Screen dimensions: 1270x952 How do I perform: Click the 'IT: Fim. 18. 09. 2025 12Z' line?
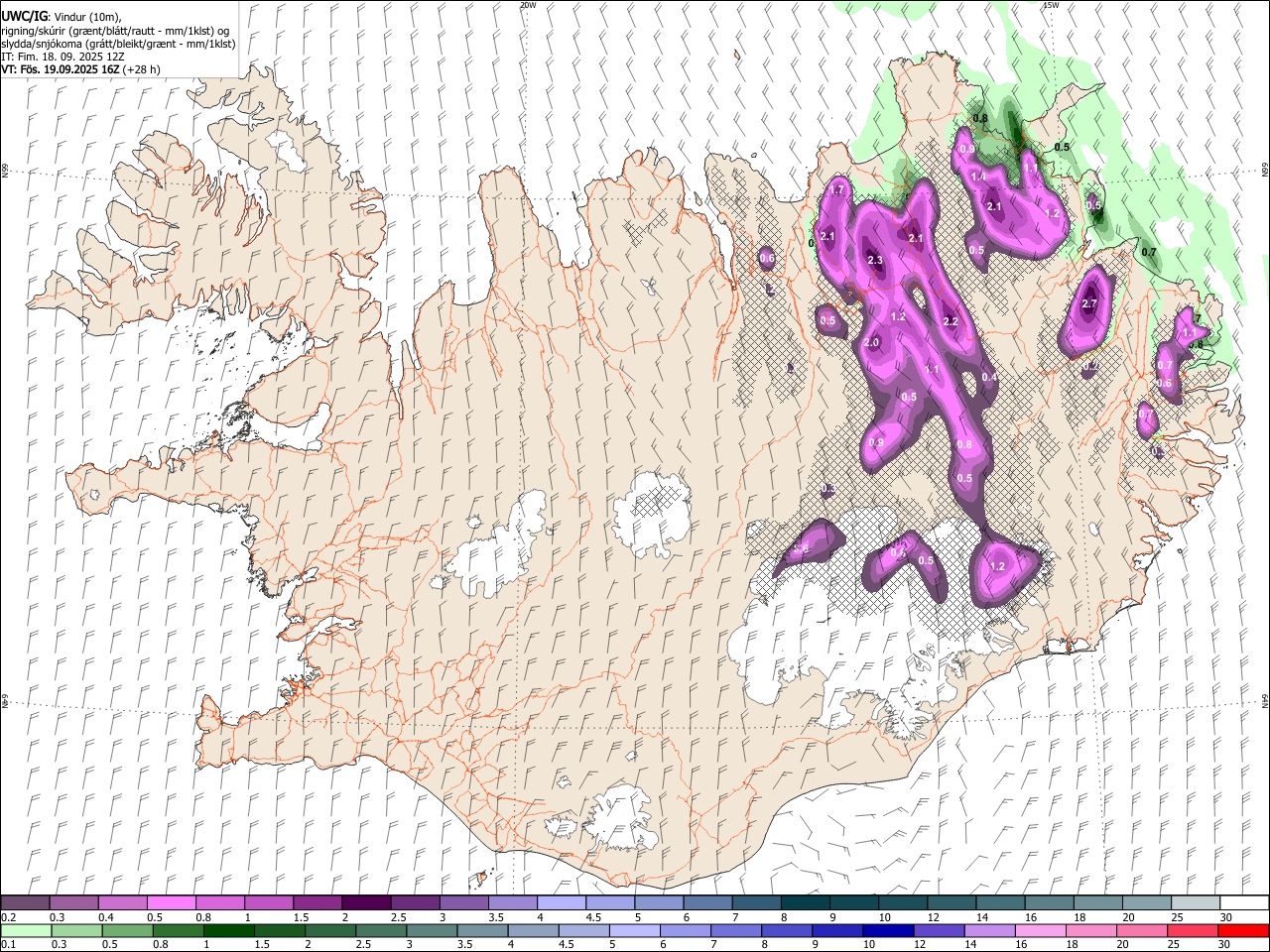click(x=63, y=57)
